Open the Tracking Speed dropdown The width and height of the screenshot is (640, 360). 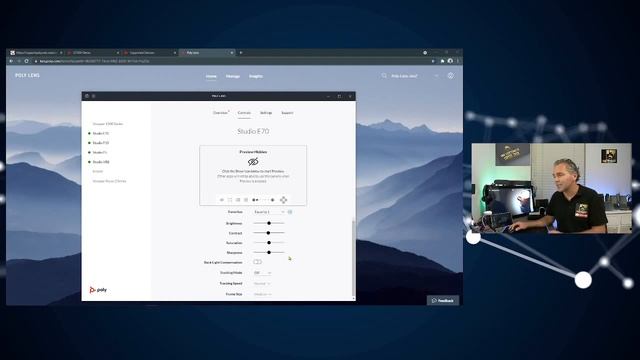pyautogui.click(x=262, y=283)
